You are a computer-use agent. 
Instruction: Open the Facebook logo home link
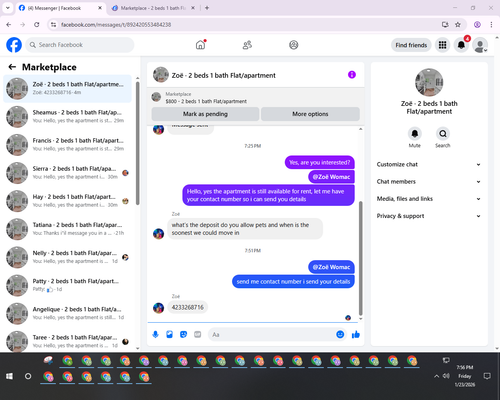[x=14, y=45]
